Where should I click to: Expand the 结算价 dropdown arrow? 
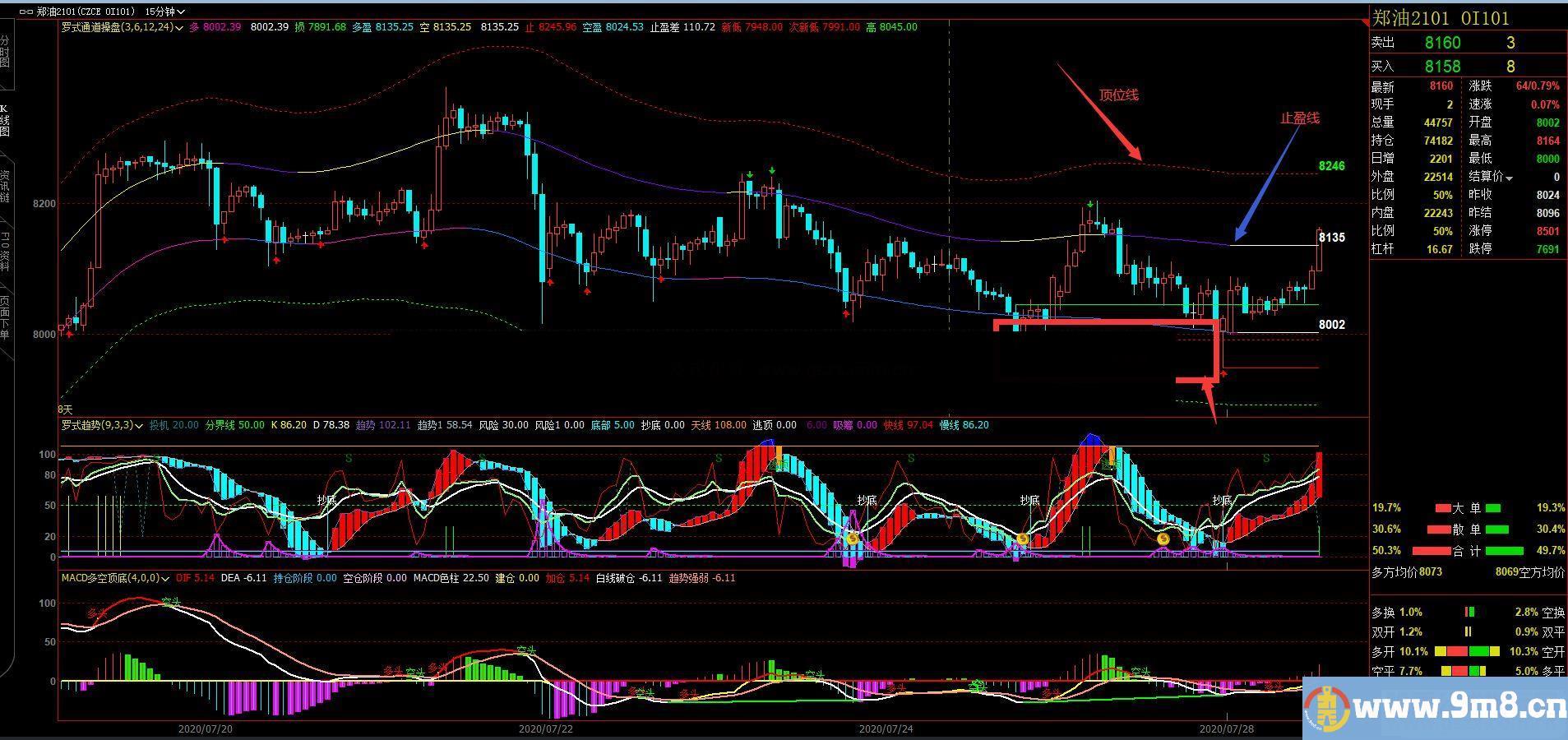tap(1509, 178)
